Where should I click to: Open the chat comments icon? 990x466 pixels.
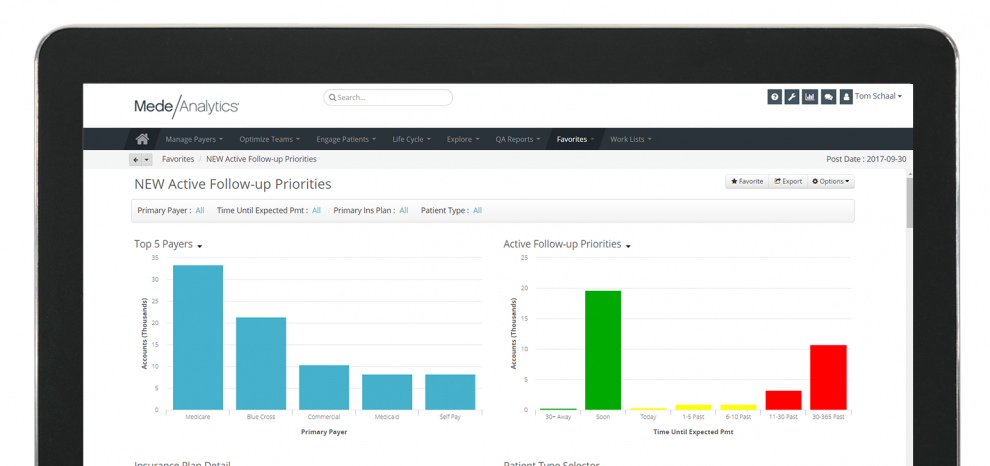coord(828,97)
